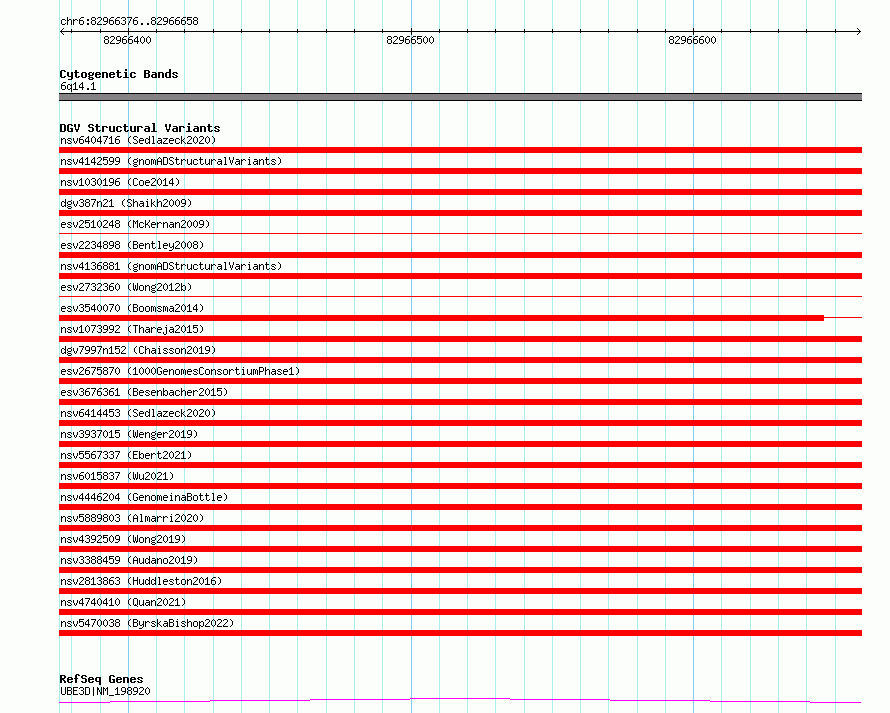The width and height of the screenshot is (890, 713).
Task: Click the red bar under nsv6404716
Action: 460,150
